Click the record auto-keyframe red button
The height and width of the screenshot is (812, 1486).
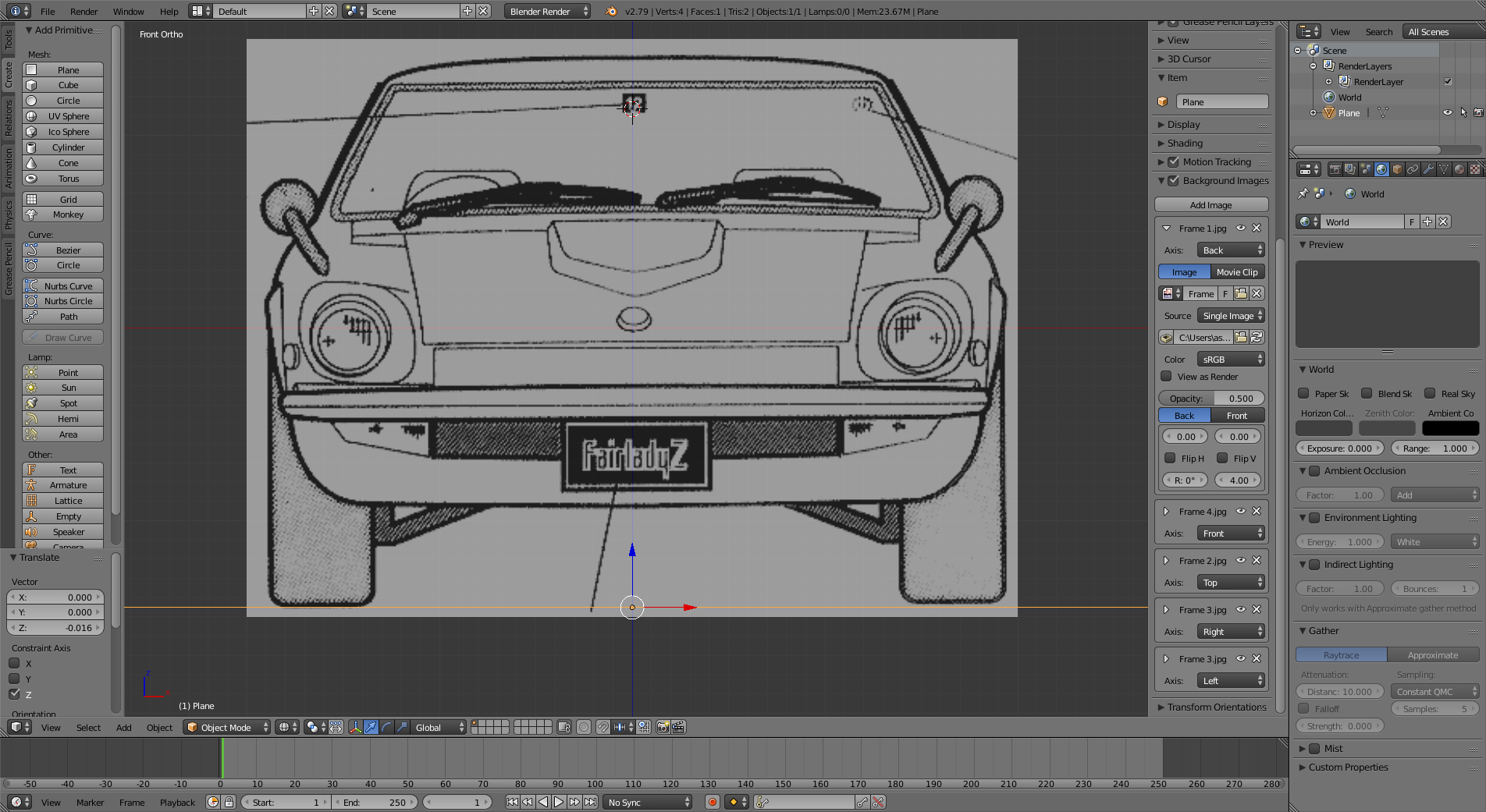point(712,802)
